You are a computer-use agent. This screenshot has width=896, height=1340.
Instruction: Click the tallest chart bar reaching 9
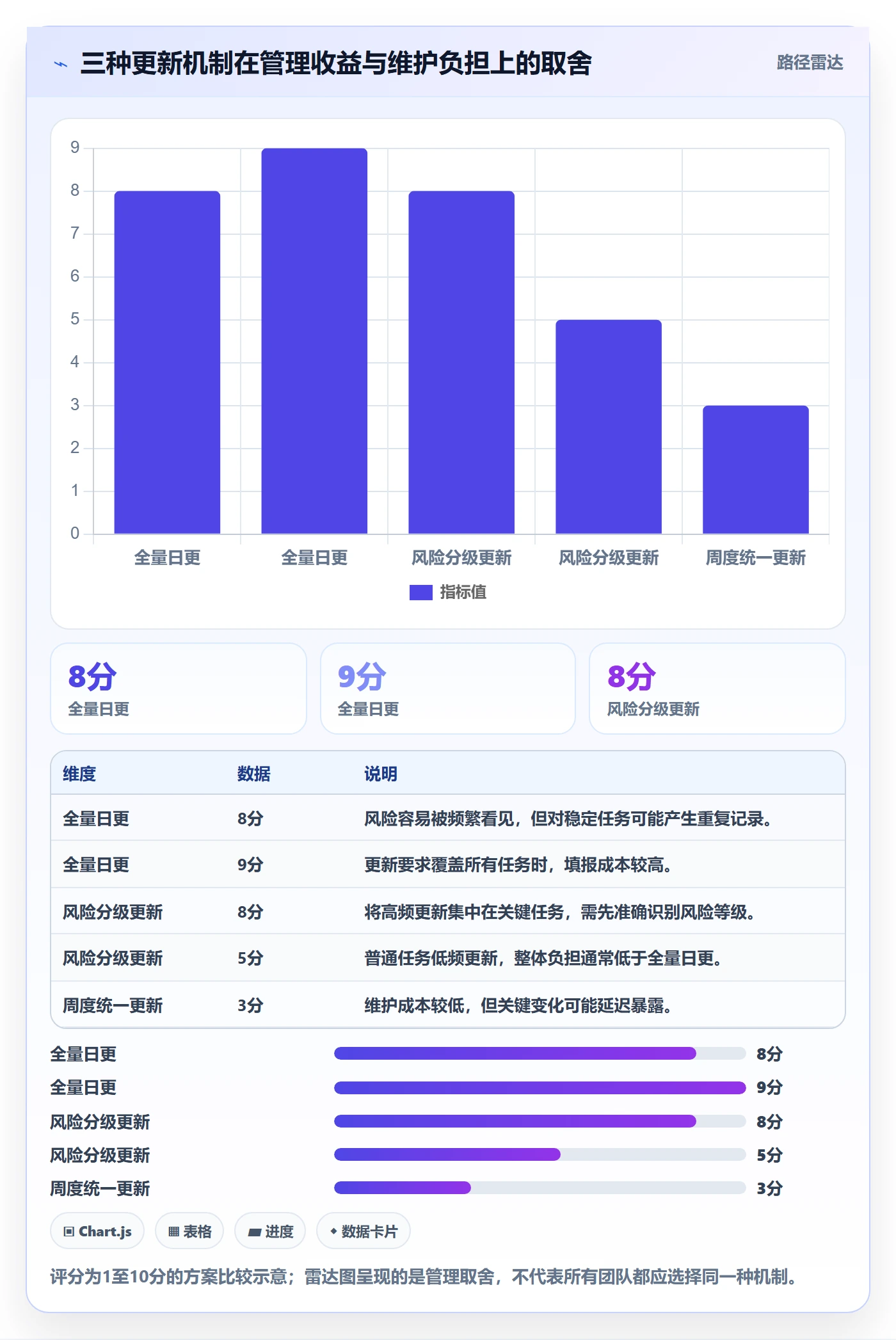314,341
